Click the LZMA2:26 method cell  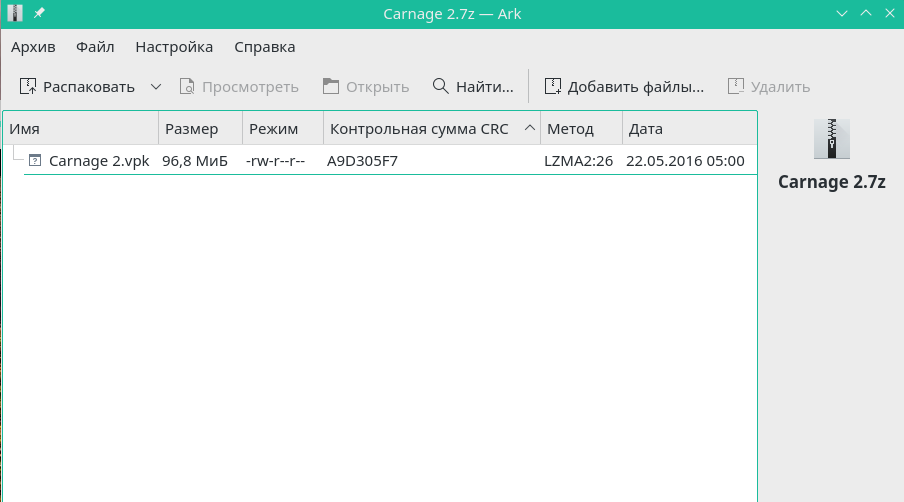pos(578,161)
